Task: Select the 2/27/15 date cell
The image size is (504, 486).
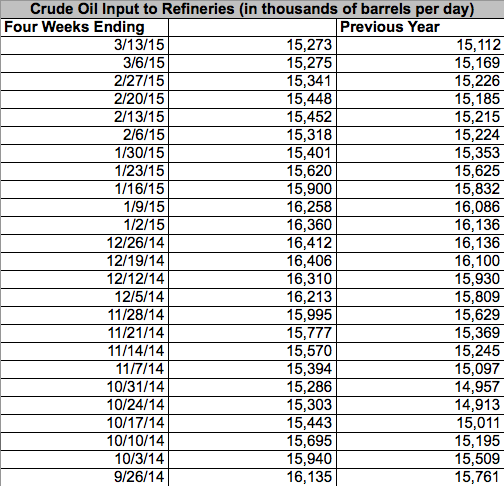Action: point(85,81)
